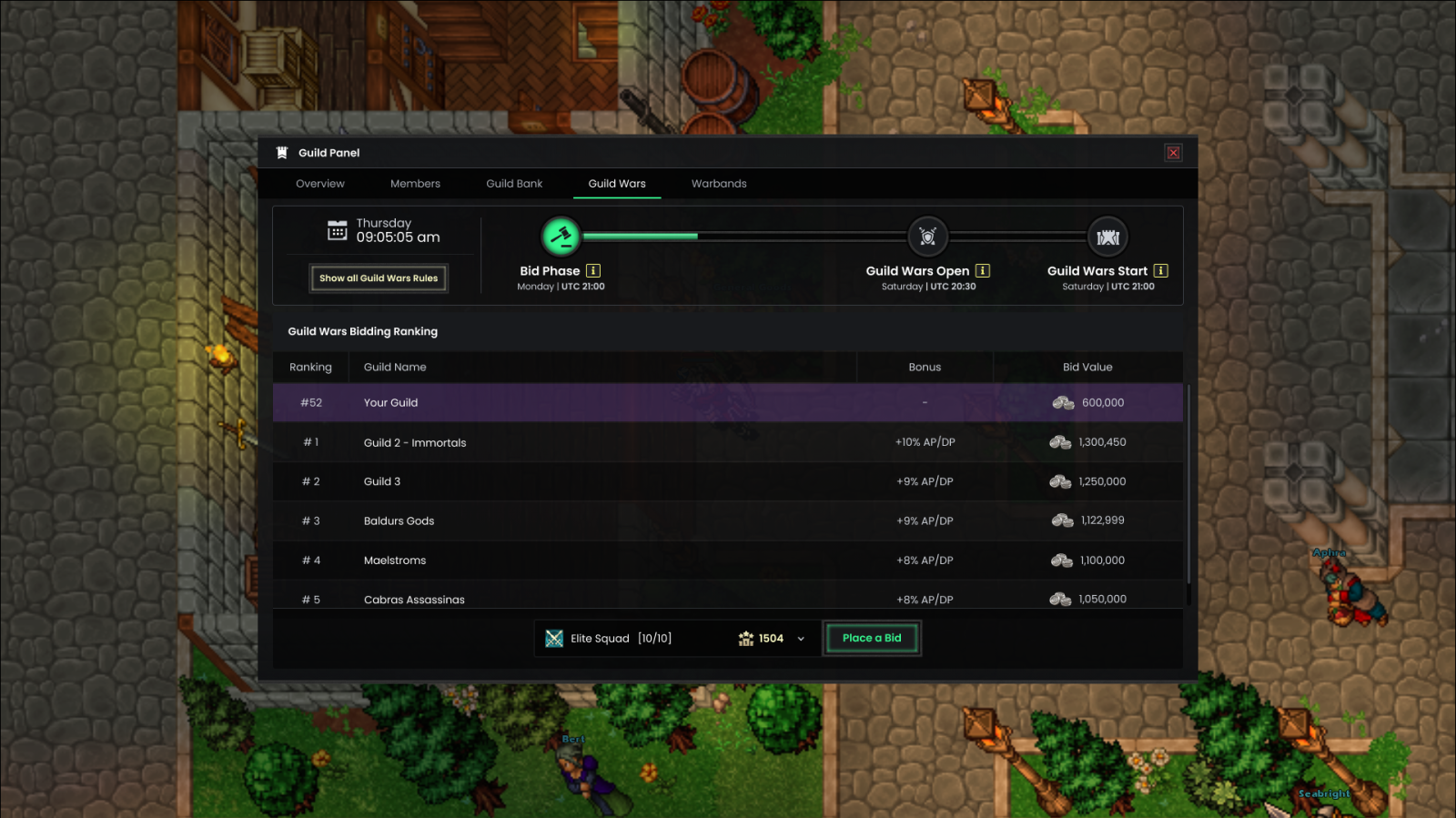This screenshot has width=1456, height=818.
Task: Select the Guild 2 - Immortals ranking row
Action: click(x=728, y=442)
